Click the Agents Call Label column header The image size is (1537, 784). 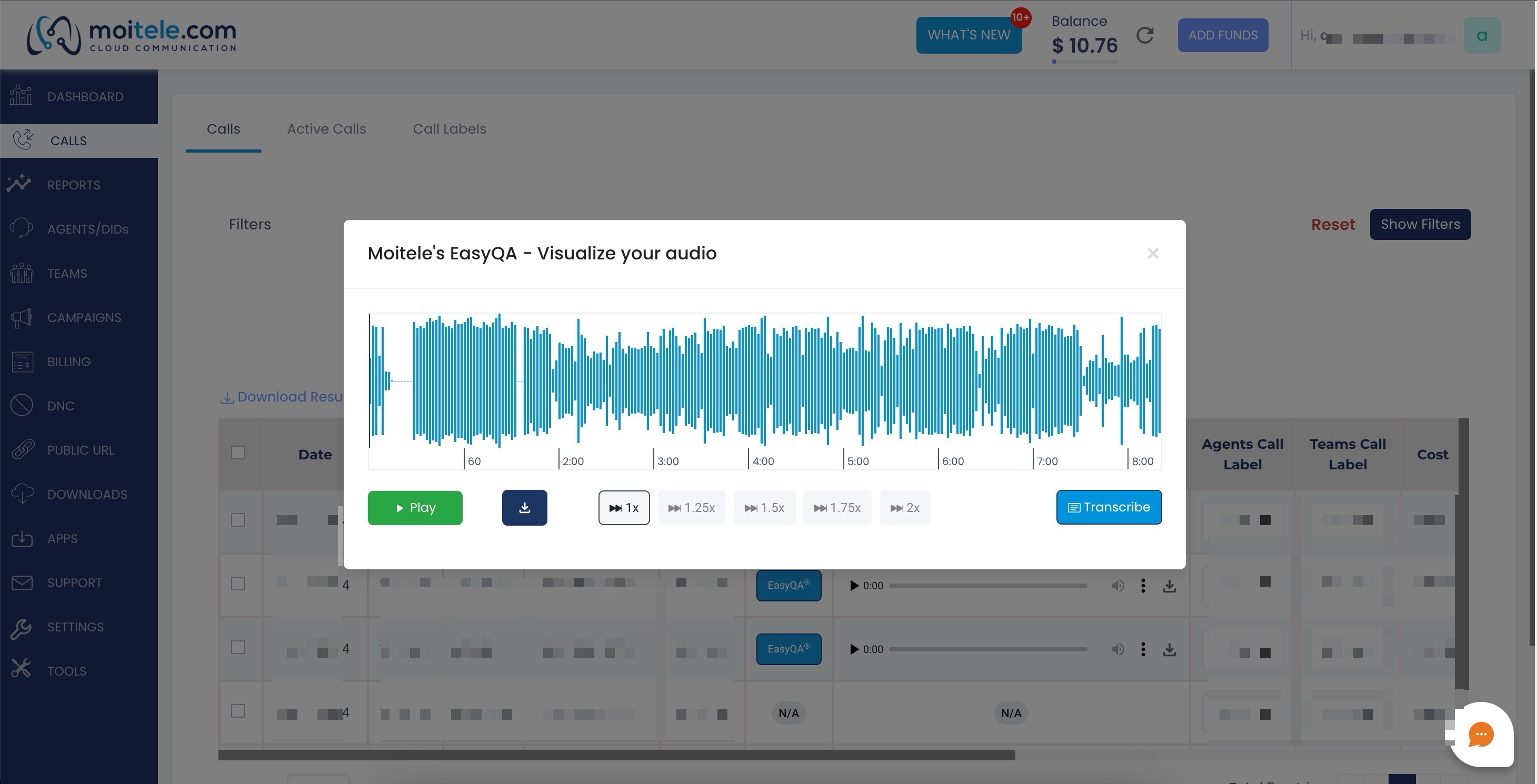[x=1242, y=455]
